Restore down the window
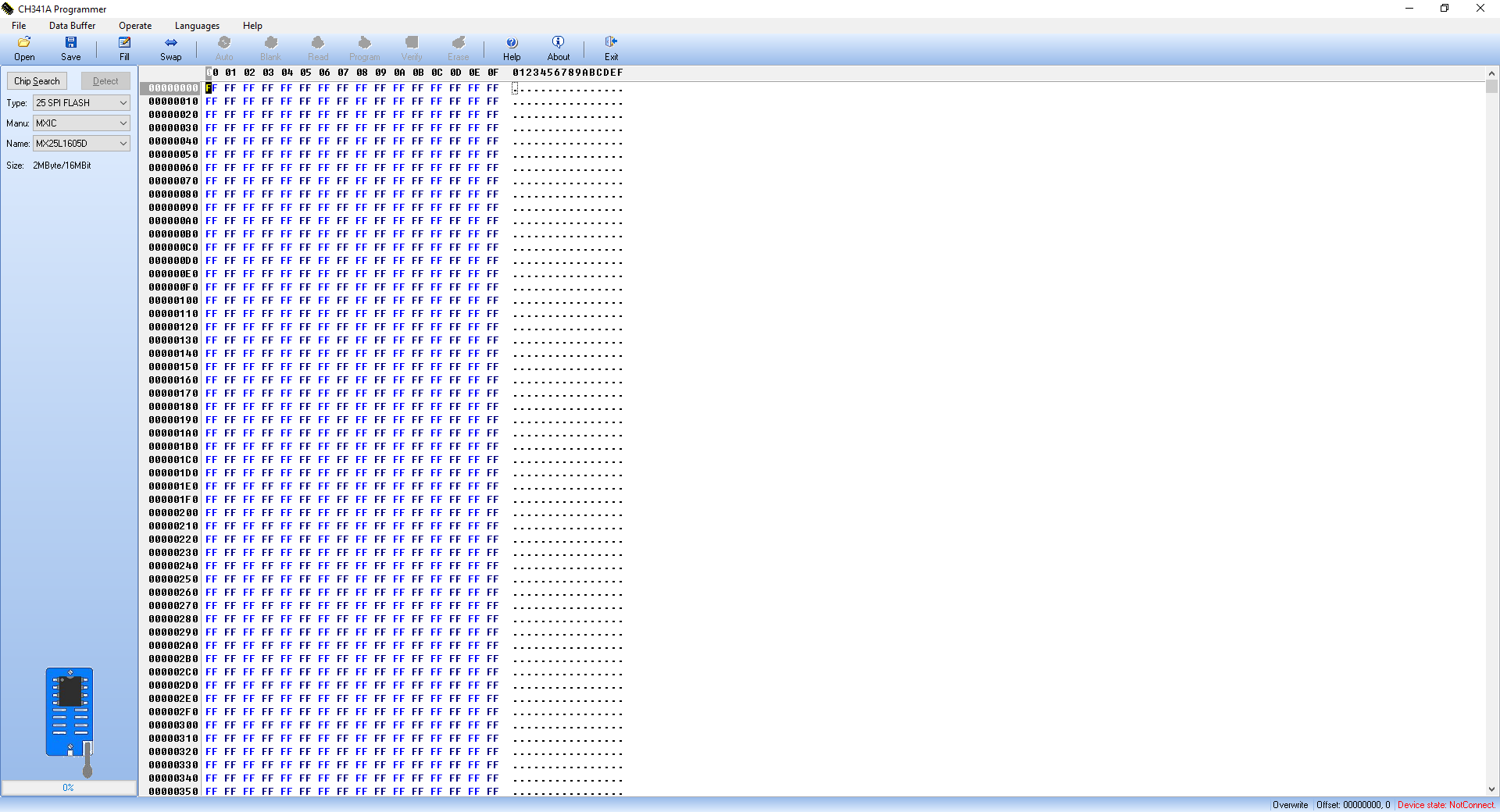This screenshot has width=1500, height=812. coord(1445,9)
